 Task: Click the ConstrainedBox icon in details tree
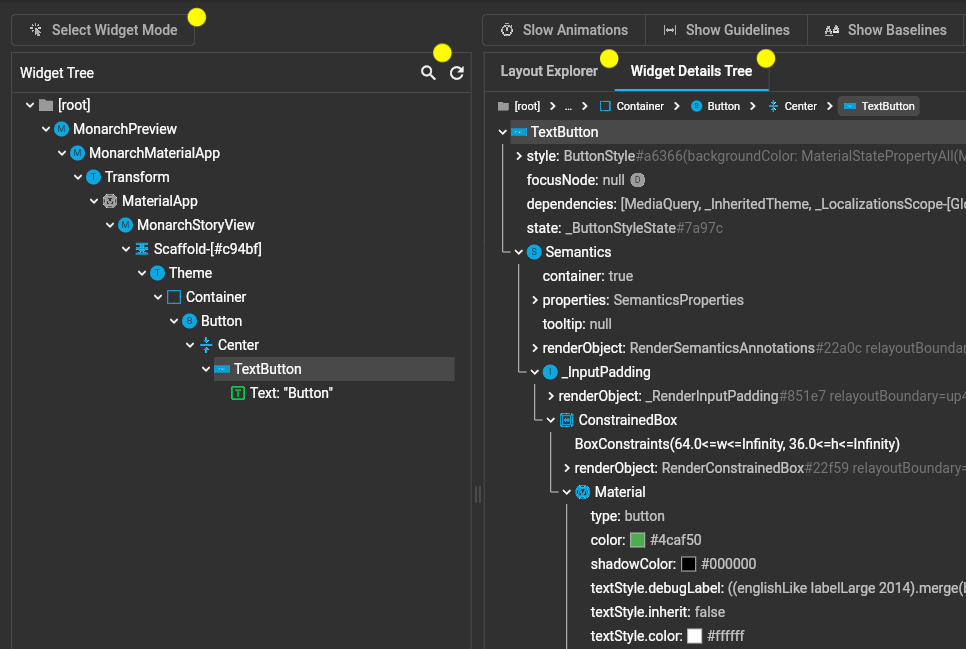(566, 420)
